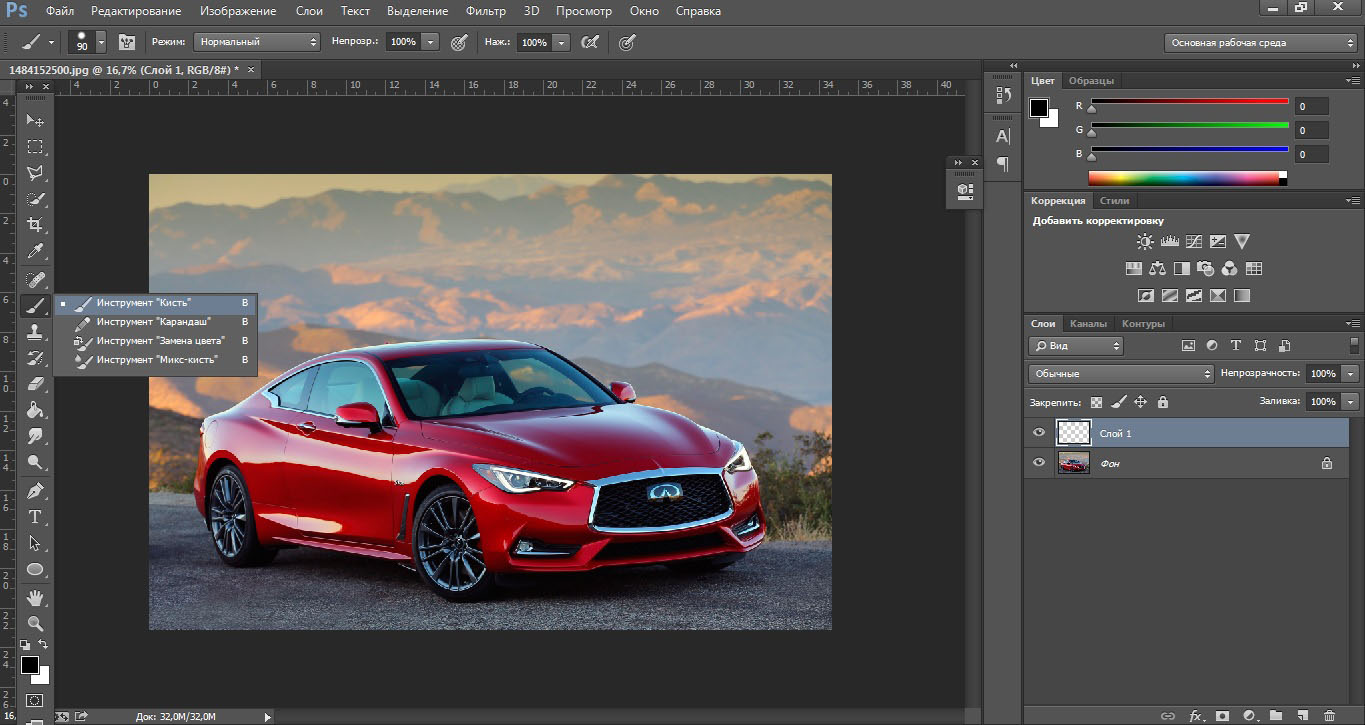Open the Основная рабочая среда workspace dropdown
Image resolution: width=1365 pixels, height=725 pixels.
point(1260,43)
